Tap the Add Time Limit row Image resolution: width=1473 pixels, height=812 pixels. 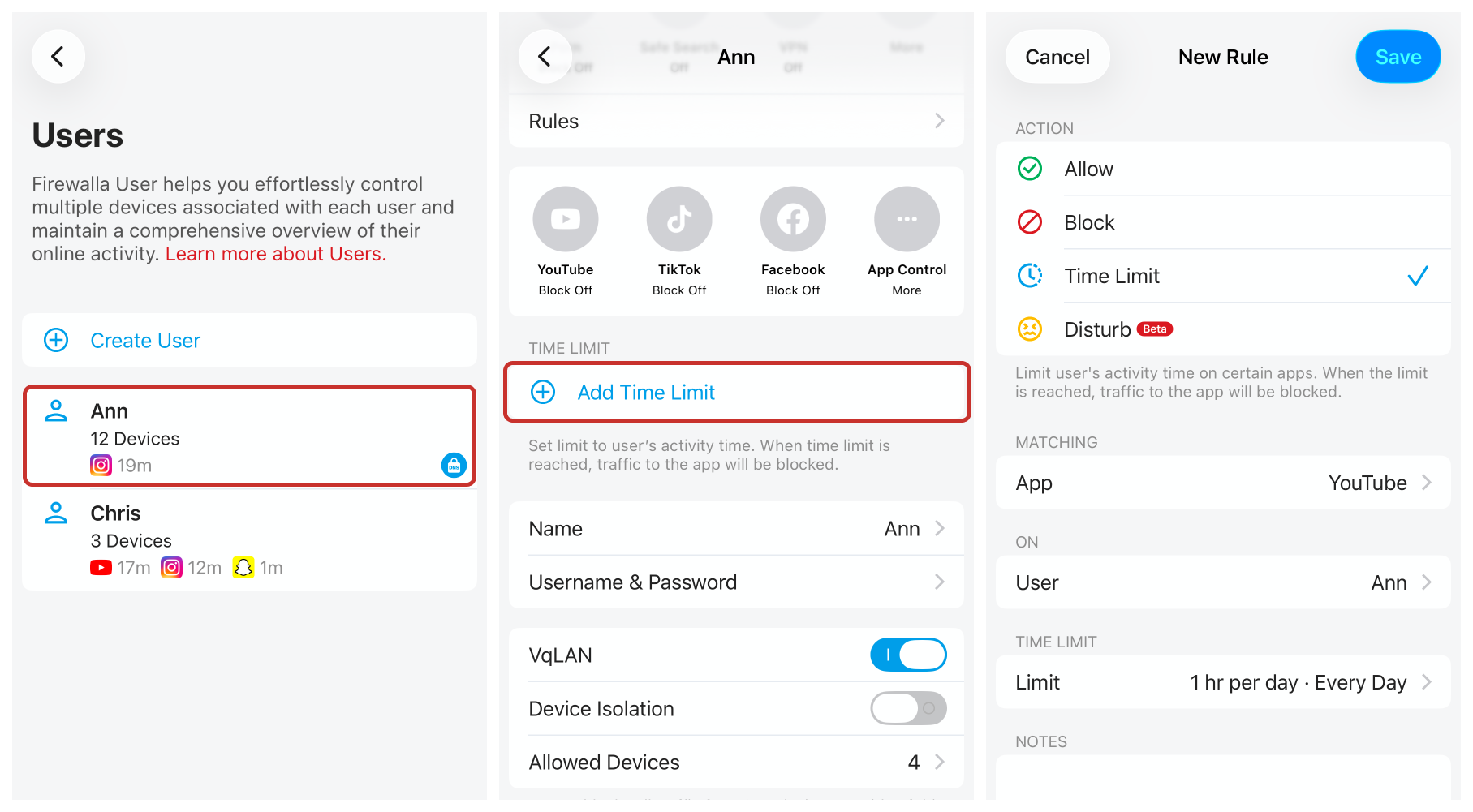pos(737,393)
